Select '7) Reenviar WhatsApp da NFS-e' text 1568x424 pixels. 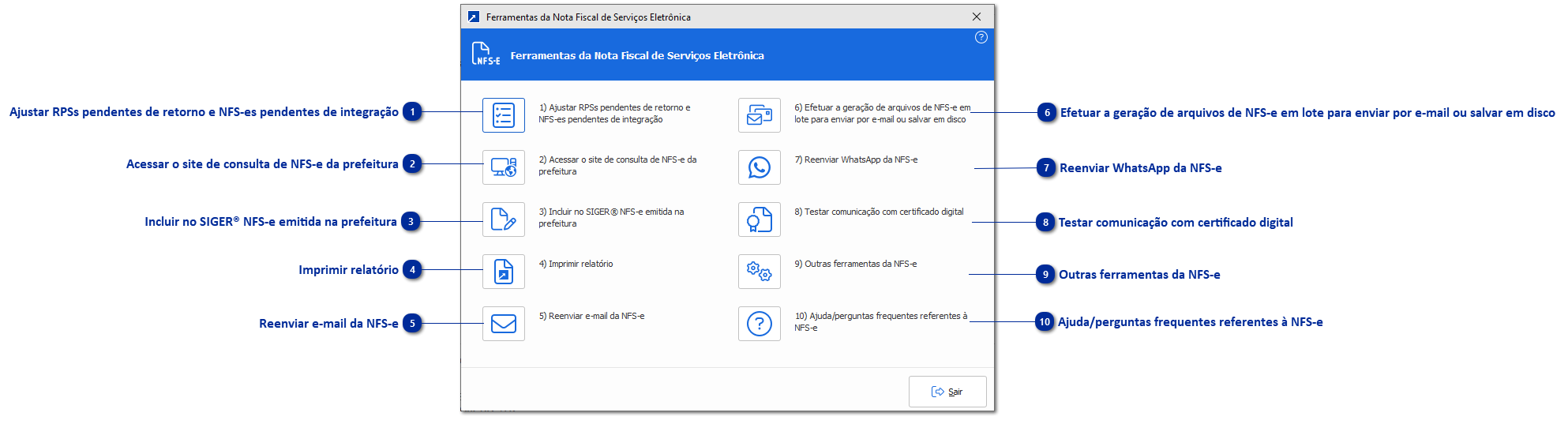tap(856, 159)
